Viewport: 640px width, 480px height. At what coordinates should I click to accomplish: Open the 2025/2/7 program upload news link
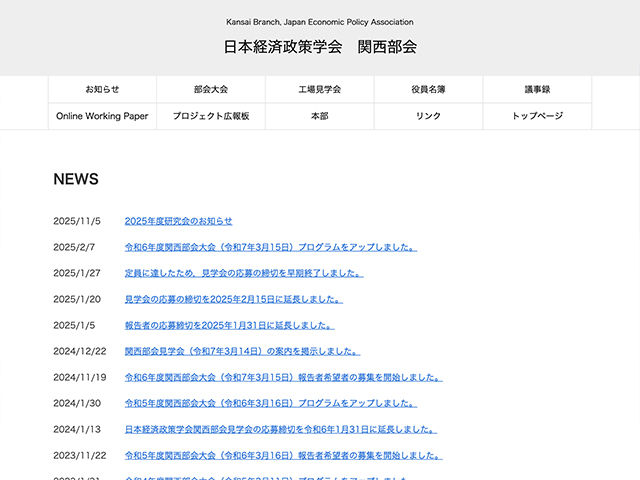tap(270, 247)
